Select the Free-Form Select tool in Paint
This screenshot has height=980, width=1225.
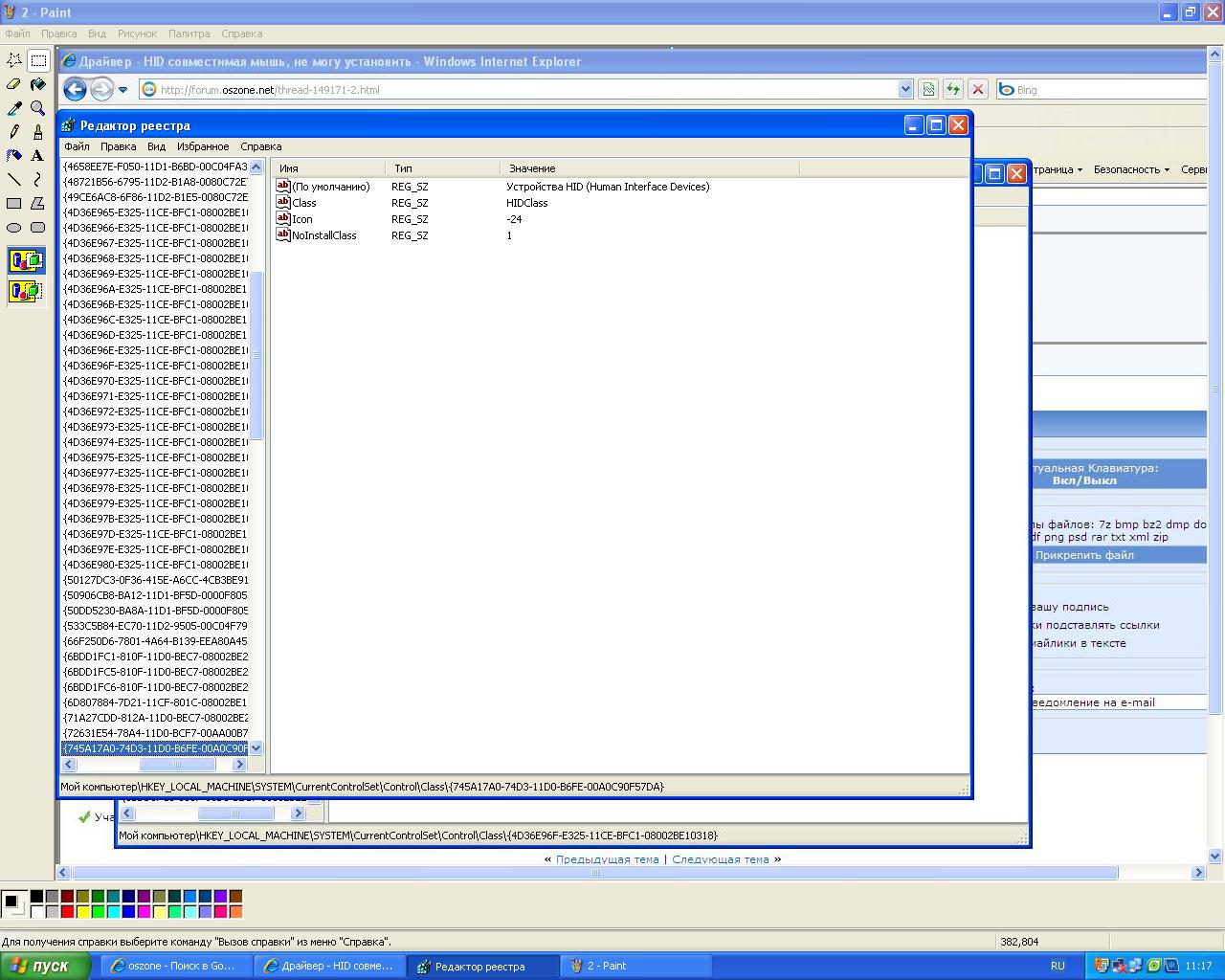pyautogui.click(x=14, y=60)
